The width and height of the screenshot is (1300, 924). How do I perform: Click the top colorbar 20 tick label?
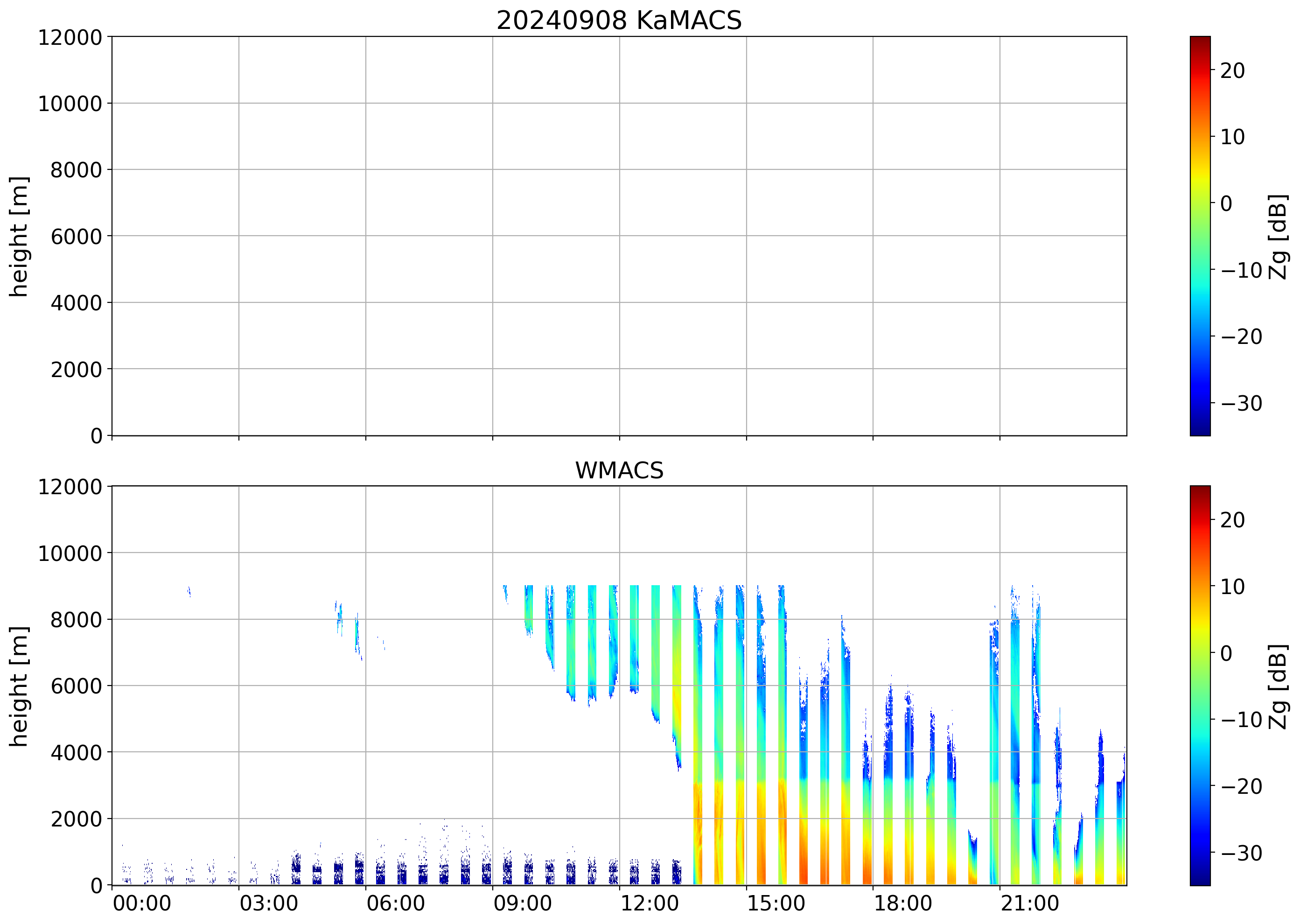pyautogui.click(x=1232, y=70)
